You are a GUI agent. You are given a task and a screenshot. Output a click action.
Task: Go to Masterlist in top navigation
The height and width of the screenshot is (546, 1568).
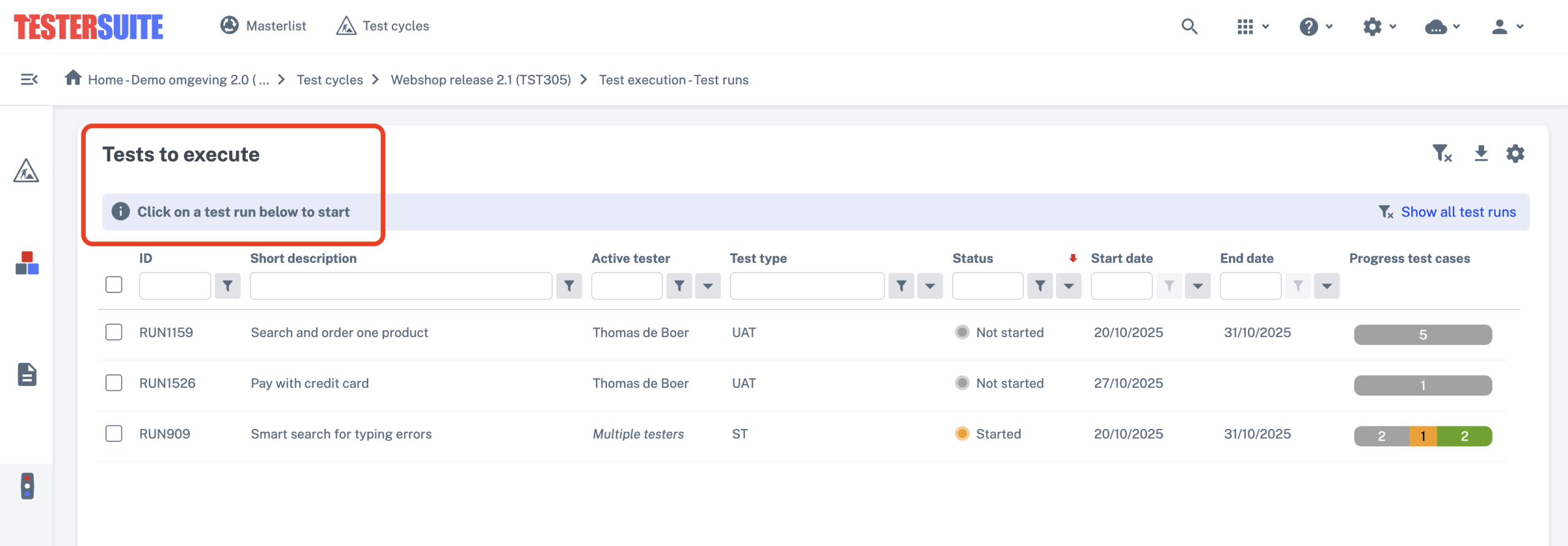click(x=263, y=26)
